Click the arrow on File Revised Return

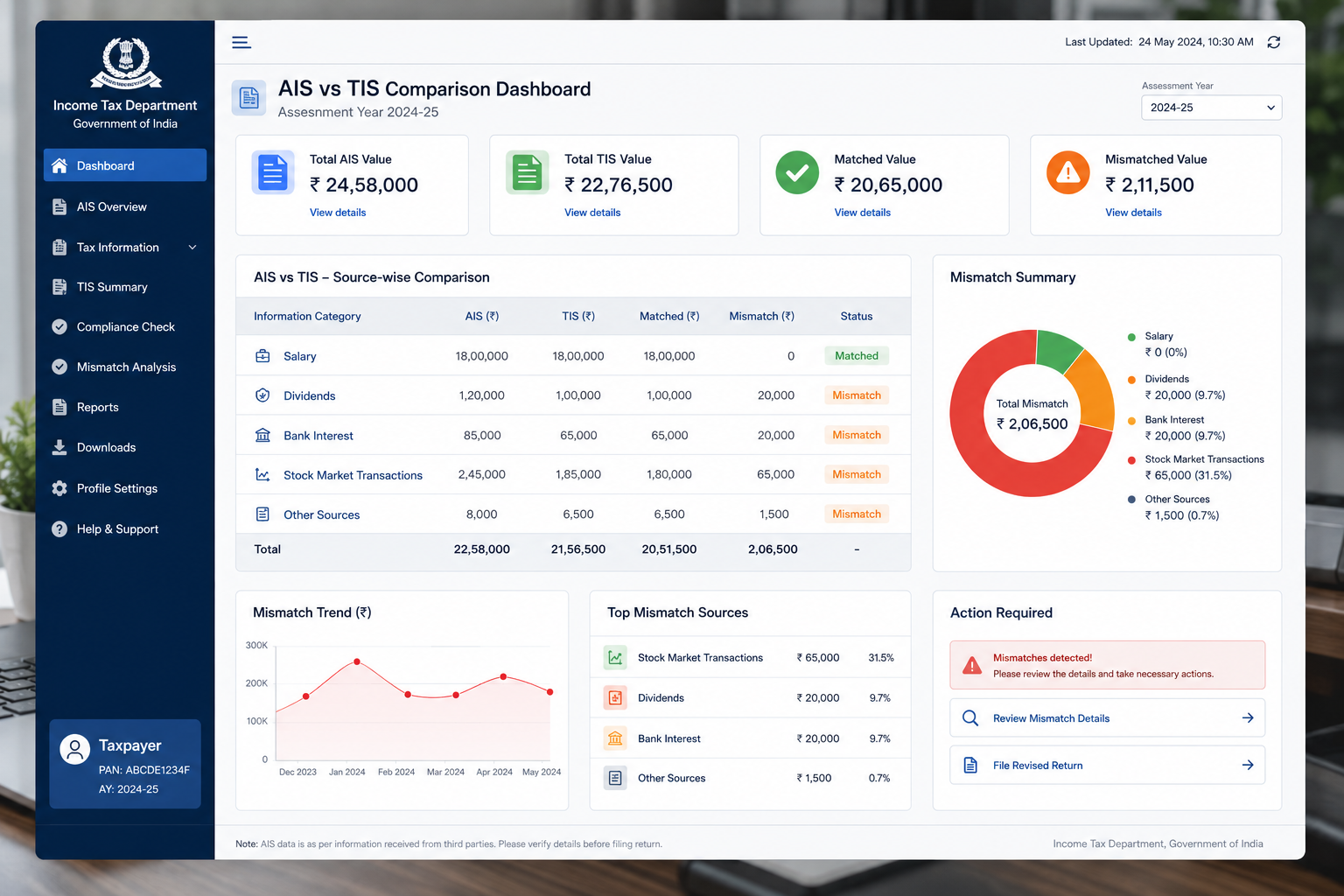click(1248, 766)
